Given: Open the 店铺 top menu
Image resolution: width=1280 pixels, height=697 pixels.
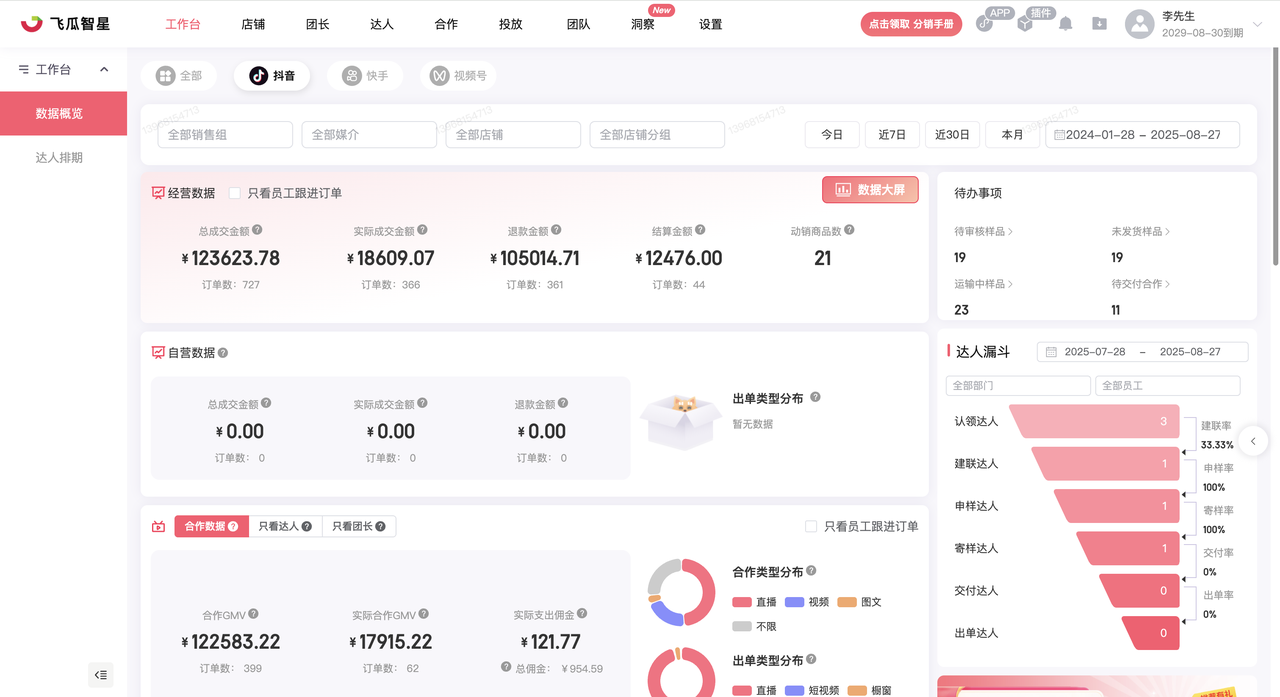Looking at the screenshot, I should click(253, 24).
